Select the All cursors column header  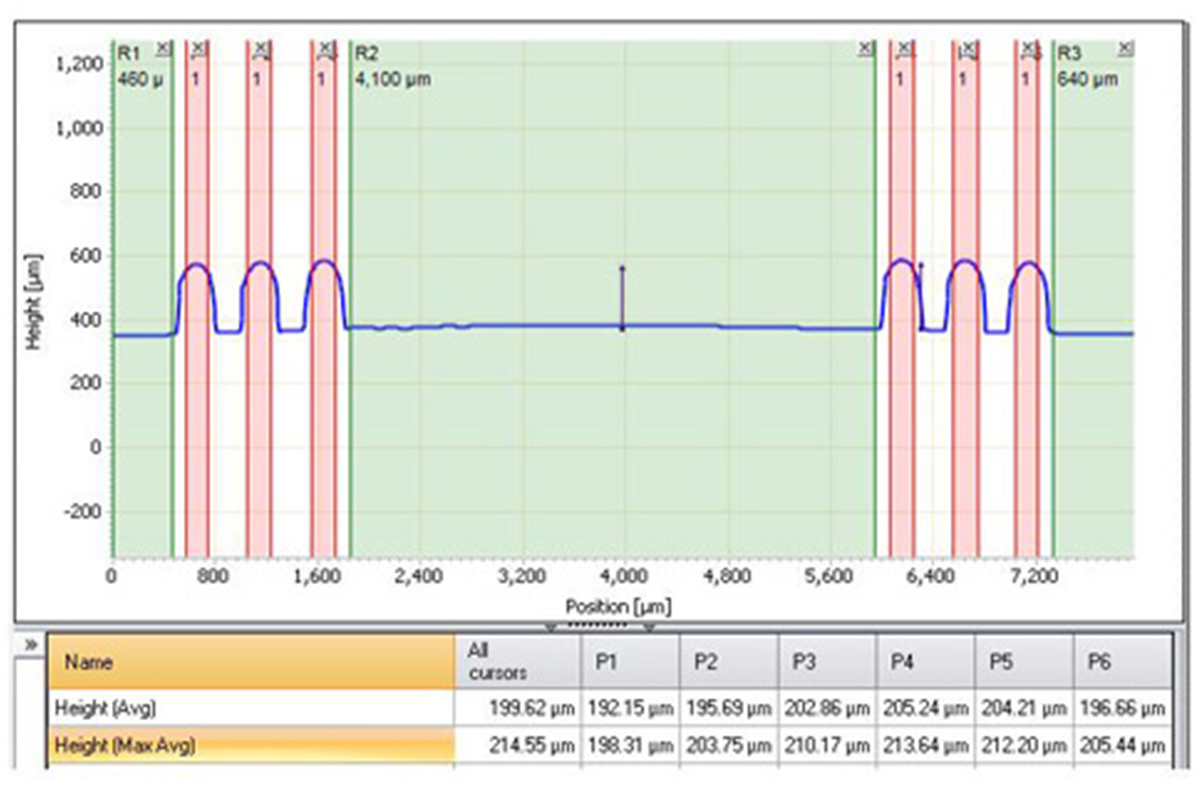pyautogui.click(x=515, y=662)
